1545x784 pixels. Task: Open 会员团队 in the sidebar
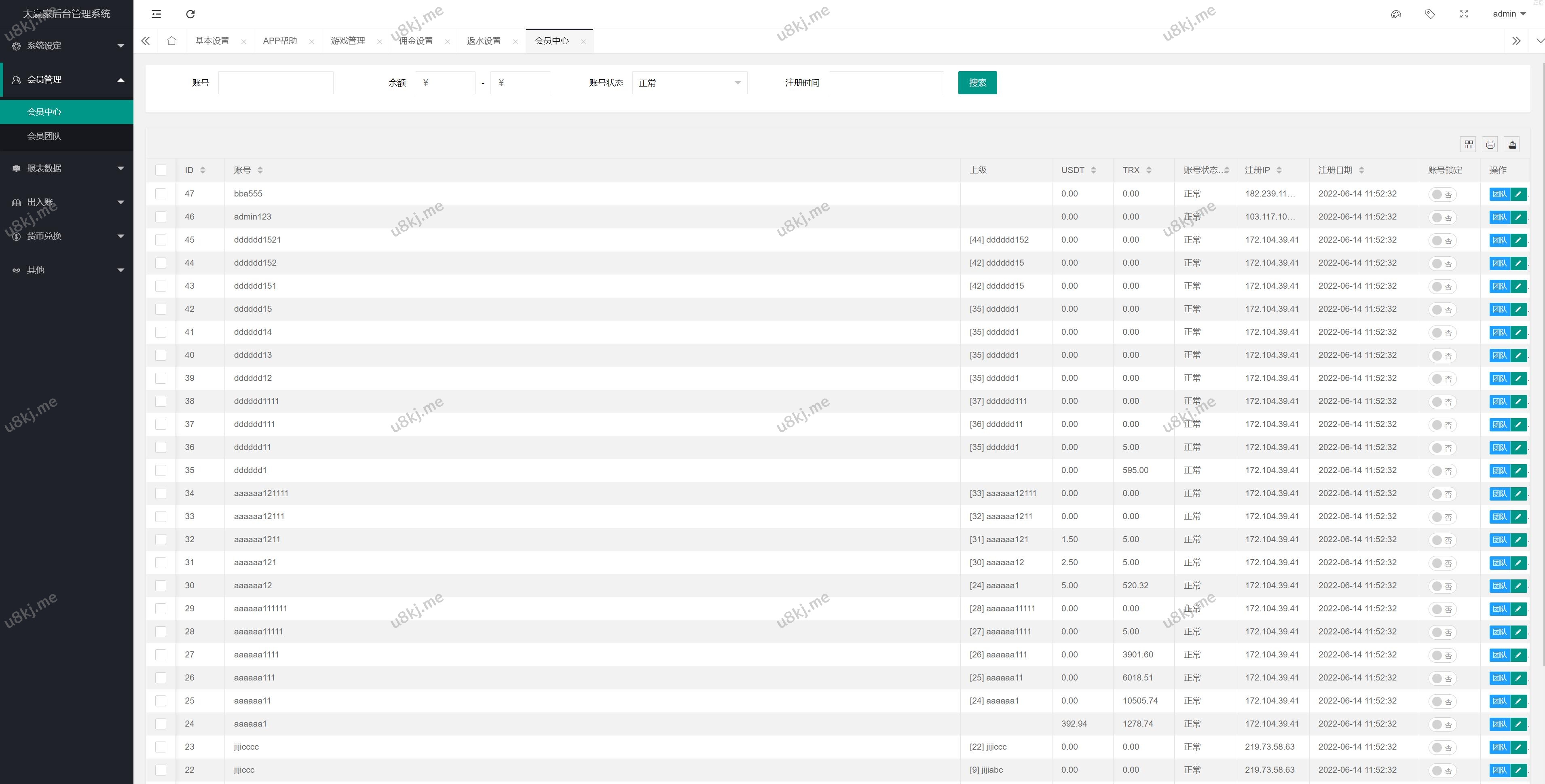(x=44, y=136)
